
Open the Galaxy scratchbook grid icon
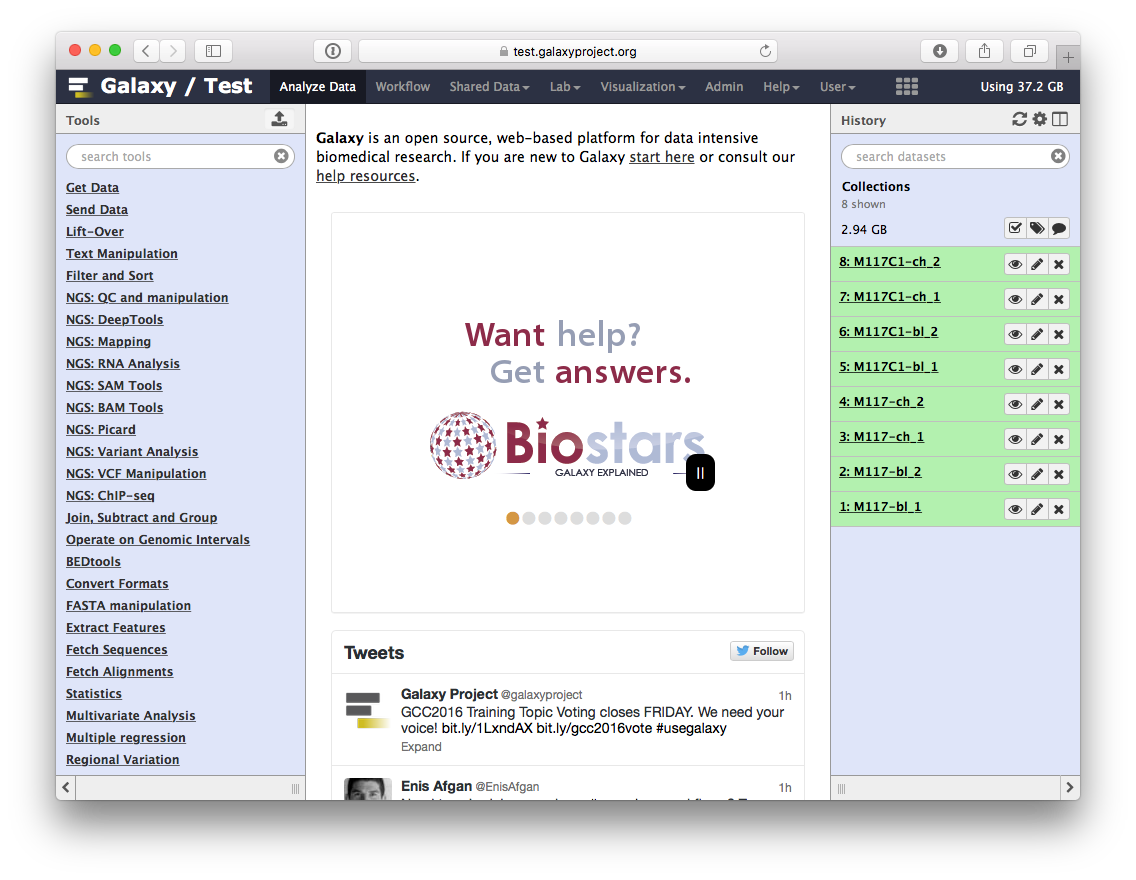pyautogui.click(x=906, y=86)
